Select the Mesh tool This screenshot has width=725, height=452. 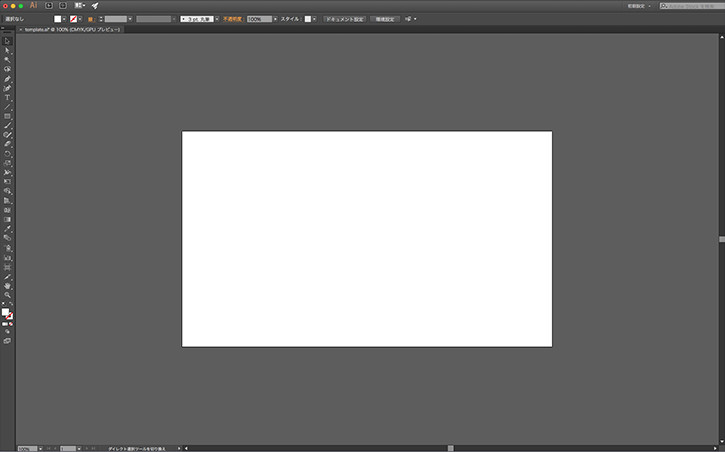tap(7, 210)
